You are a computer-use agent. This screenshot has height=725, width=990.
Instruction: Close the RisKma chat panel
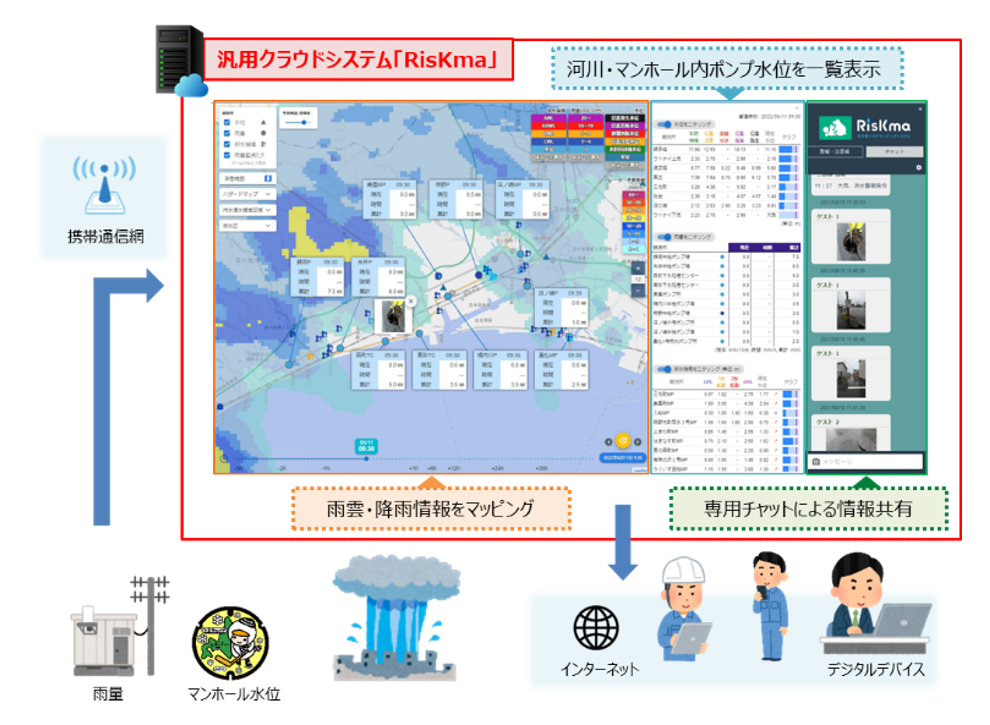point(920,109)
